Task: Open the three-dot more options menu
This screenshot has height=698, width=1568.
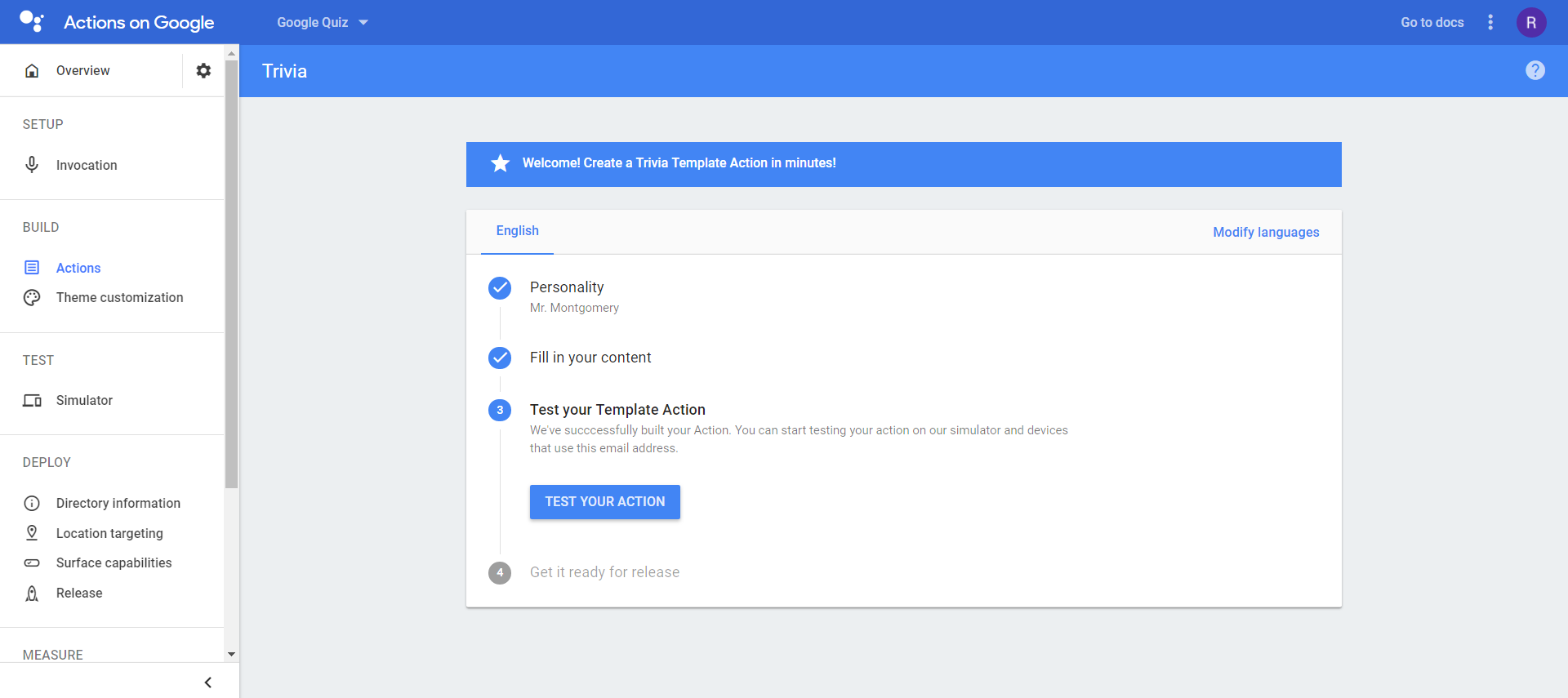Action: [1490, 22]
